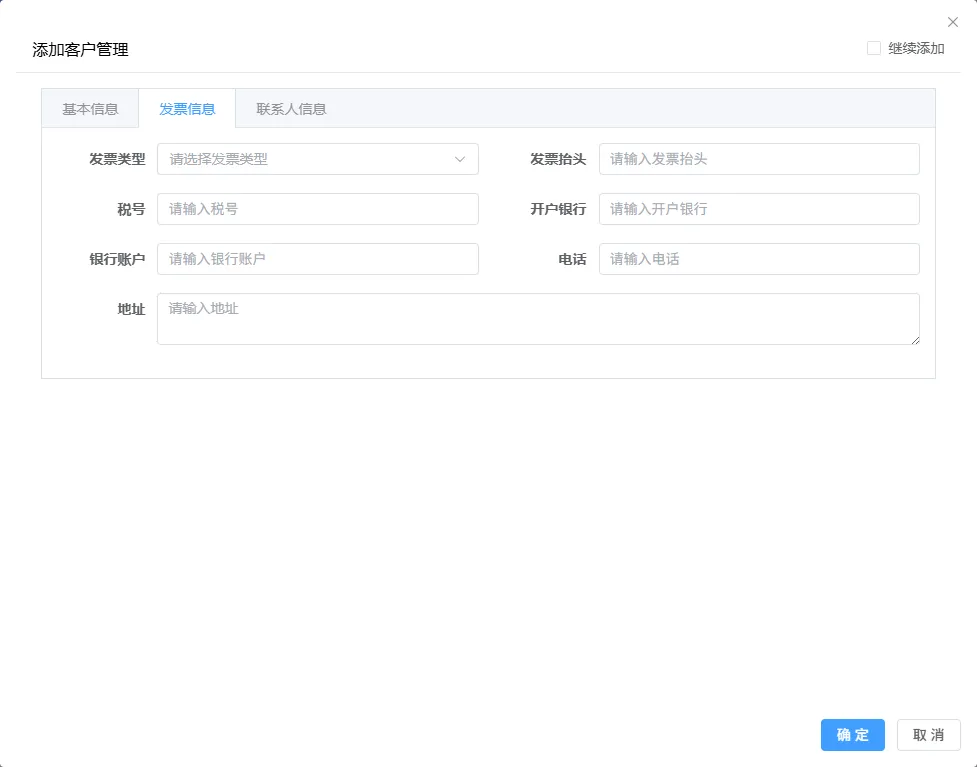The image size is (977, 767).
Task: Switch to the 基本信息 tab
Action: click(90, 109)
